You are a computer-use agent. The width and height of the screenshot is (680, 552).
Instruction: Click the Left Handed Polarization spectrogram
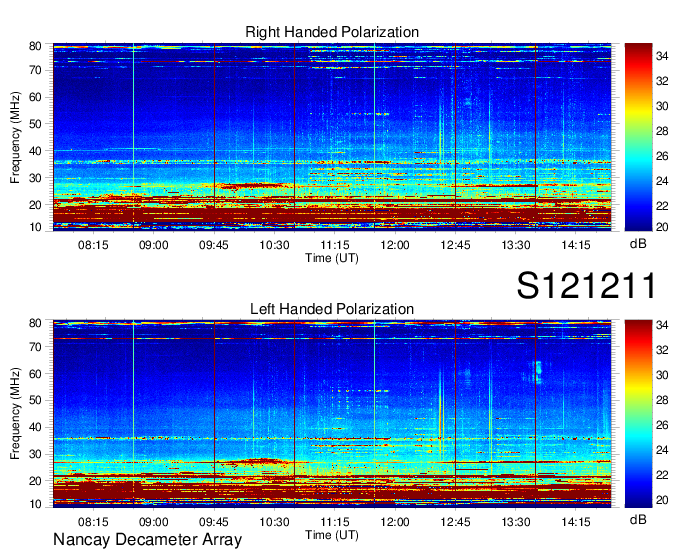tap(332, 414)
